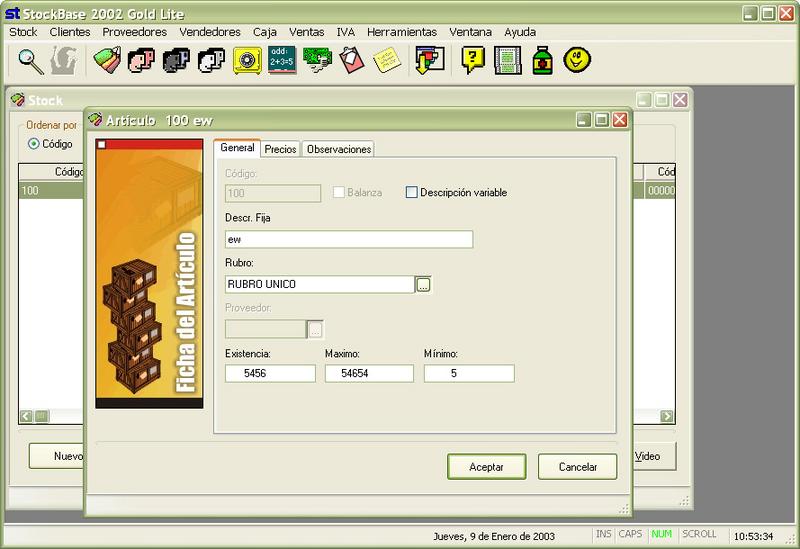This screenshot has width=800, height=549.
Task: Click the greyed detective silhouette toolbar icon
Action: click(64, 61)
